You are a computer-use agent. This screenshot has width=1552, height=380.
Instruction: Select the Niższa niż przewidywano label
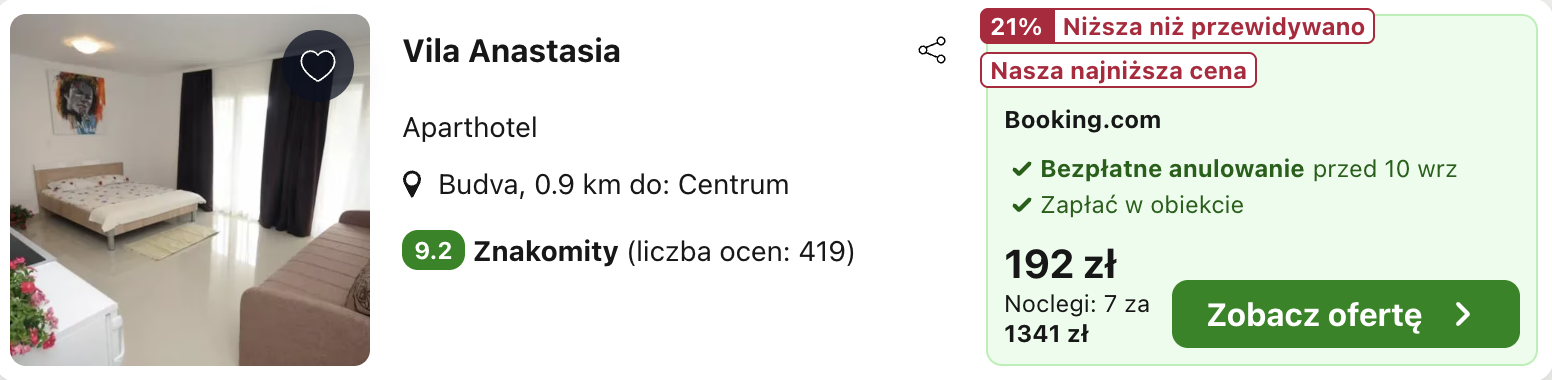tap(1214, 27)
